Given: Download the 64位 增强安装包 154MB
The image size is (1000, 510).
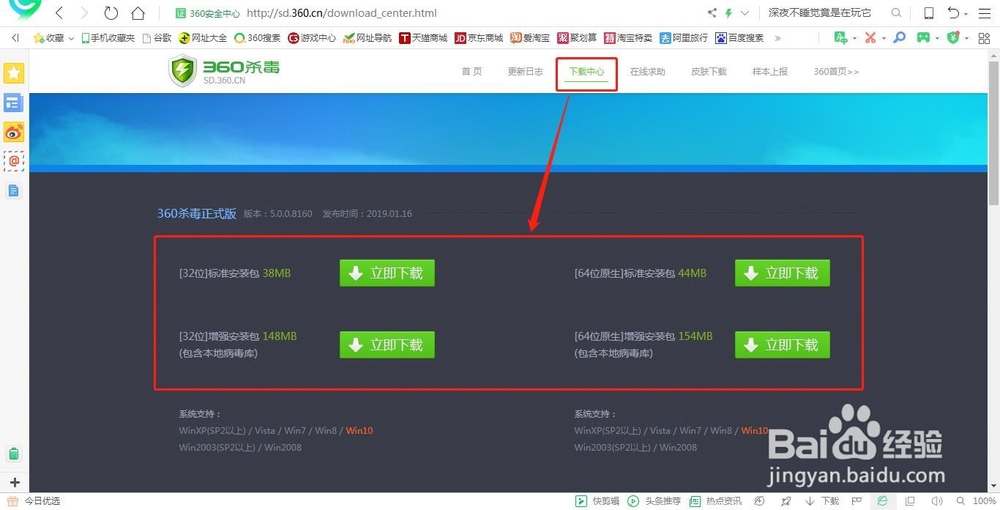Looking at the screenshot, I should coord(783,345).
